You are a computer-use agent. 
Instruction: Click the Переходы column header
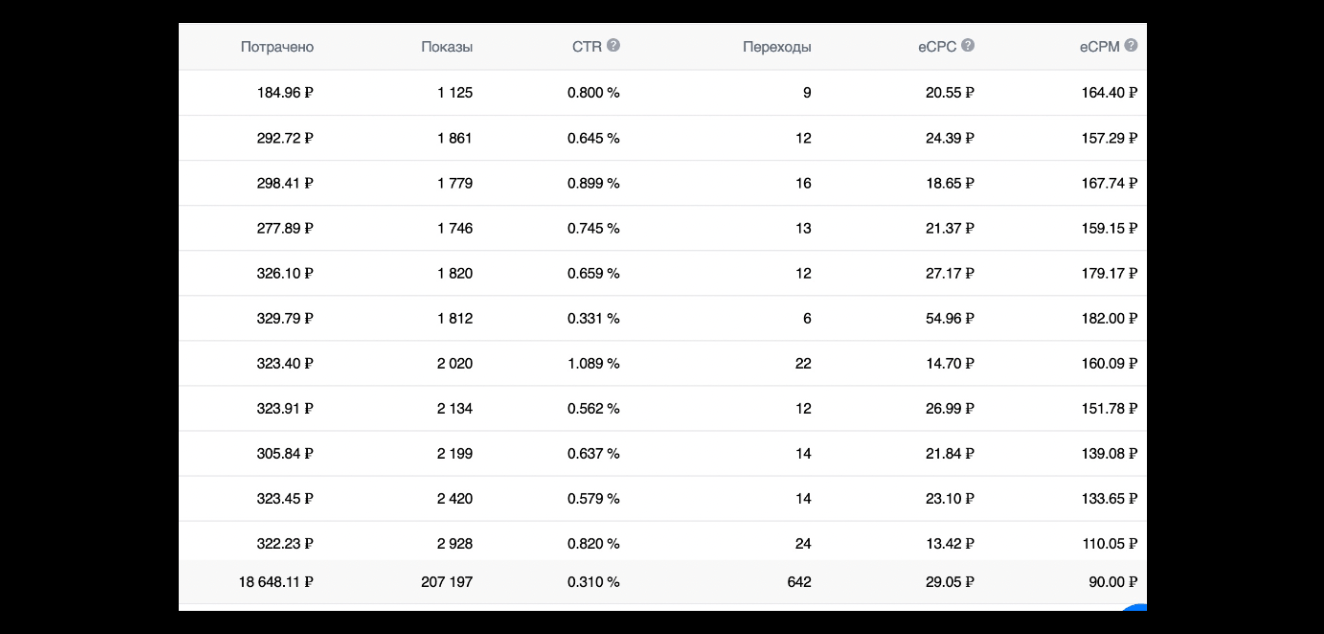(x=777, y=47)
